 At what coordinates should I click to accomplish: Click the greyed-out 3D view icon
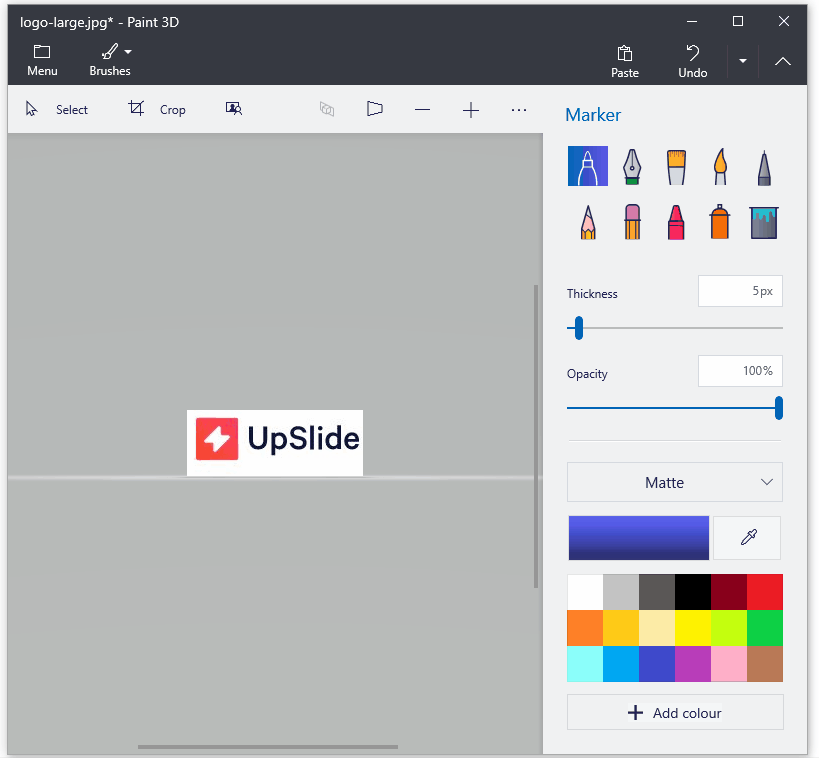pyautogui.click(x=327, y=109)
